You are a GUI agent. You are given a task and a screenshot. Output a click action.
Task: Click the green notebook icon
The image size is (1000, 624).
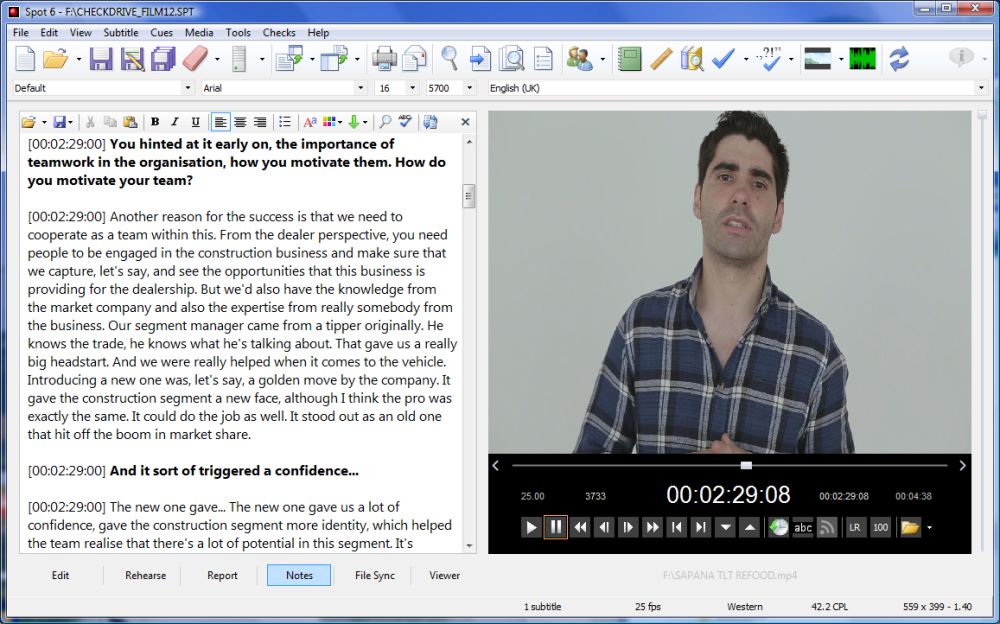point(629,59)
